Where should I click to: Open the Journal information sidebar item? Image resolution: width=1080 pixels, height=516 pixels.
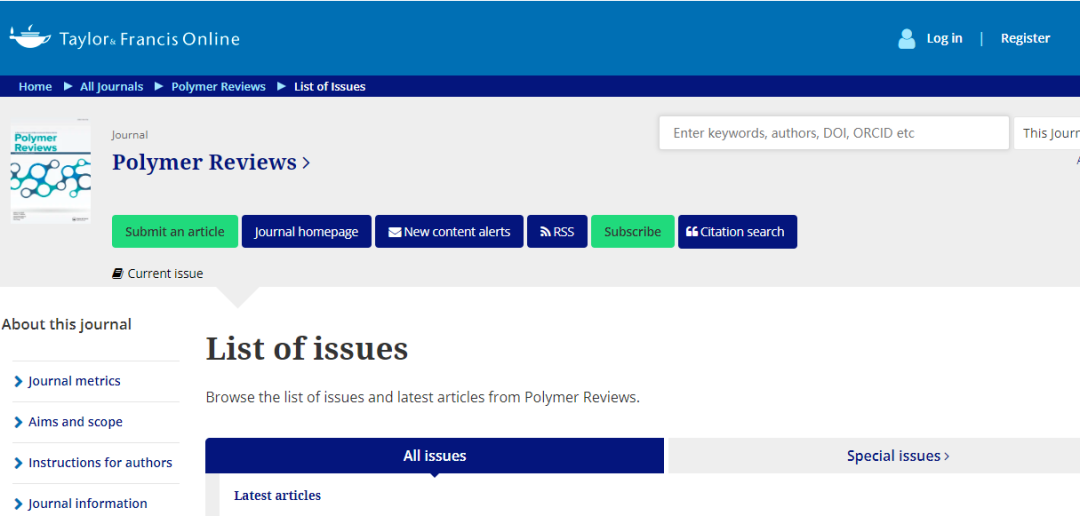click(x=87, y=504)
